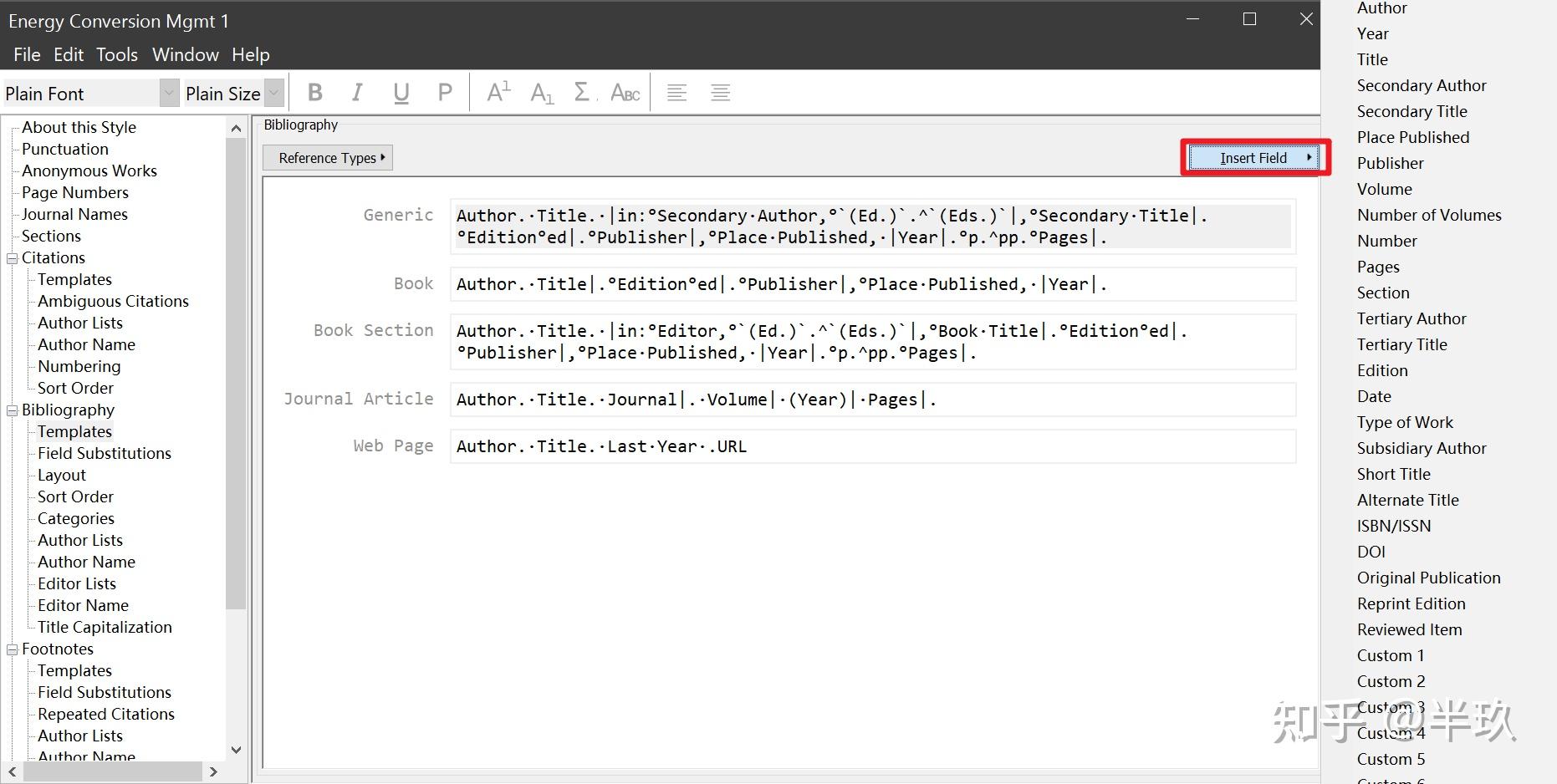The height and width of the screenshot is (784, 1557).
Task: Apply Italic formatting icon
Action: coord(358,93)
